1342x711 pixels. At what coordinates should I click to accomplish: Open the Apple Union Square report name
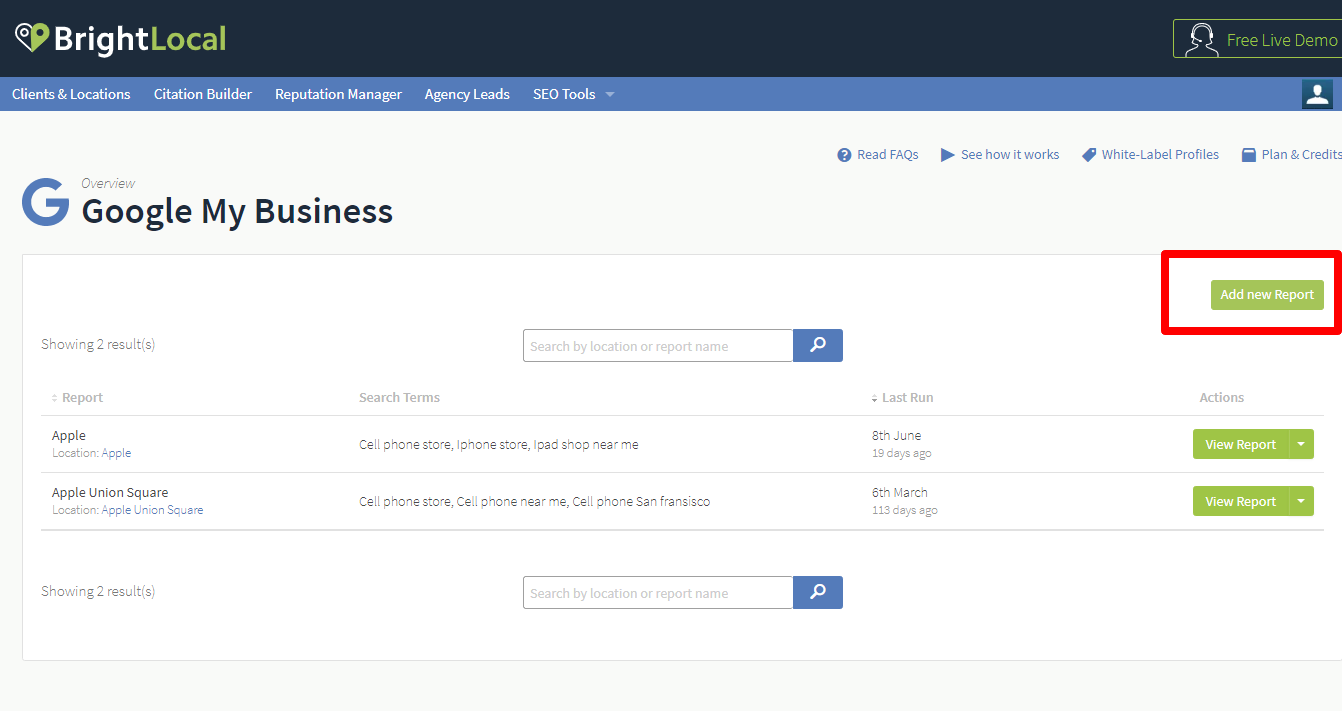pyautogui.click(x=110, y=493)
